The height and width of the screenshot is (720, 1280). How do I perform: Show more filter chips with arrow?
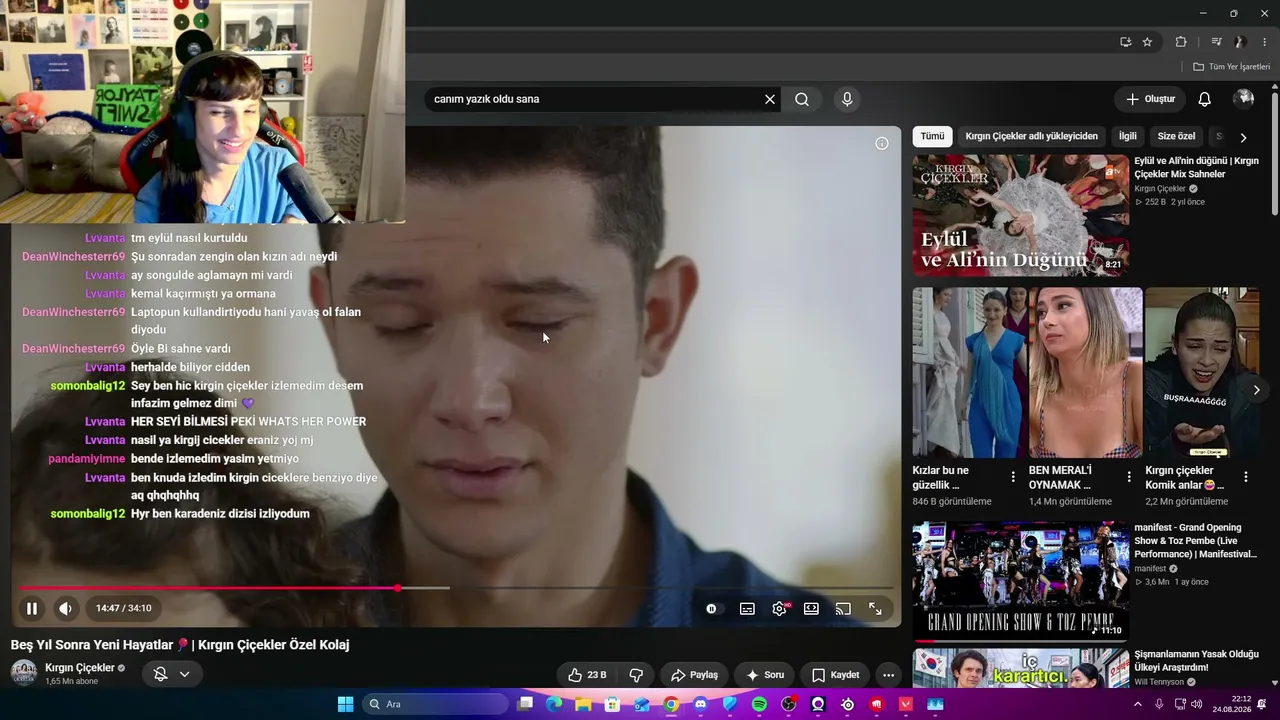(x=1243, y=137)
